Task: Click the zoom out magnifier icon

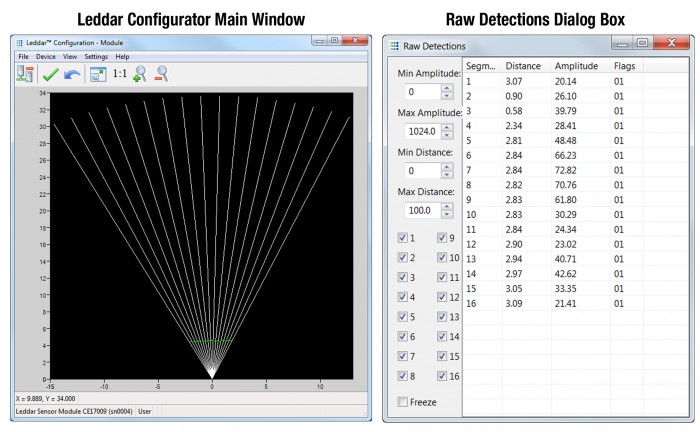Action: 161,75
